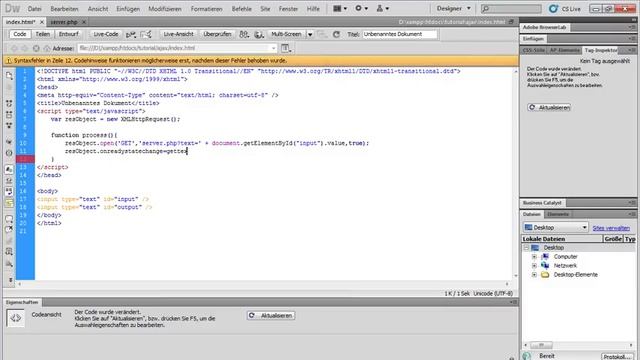Screen dimensions: 640x360
Task: Click Select Parent Tag icon in coding toolbar
Action: pos(9,141)
